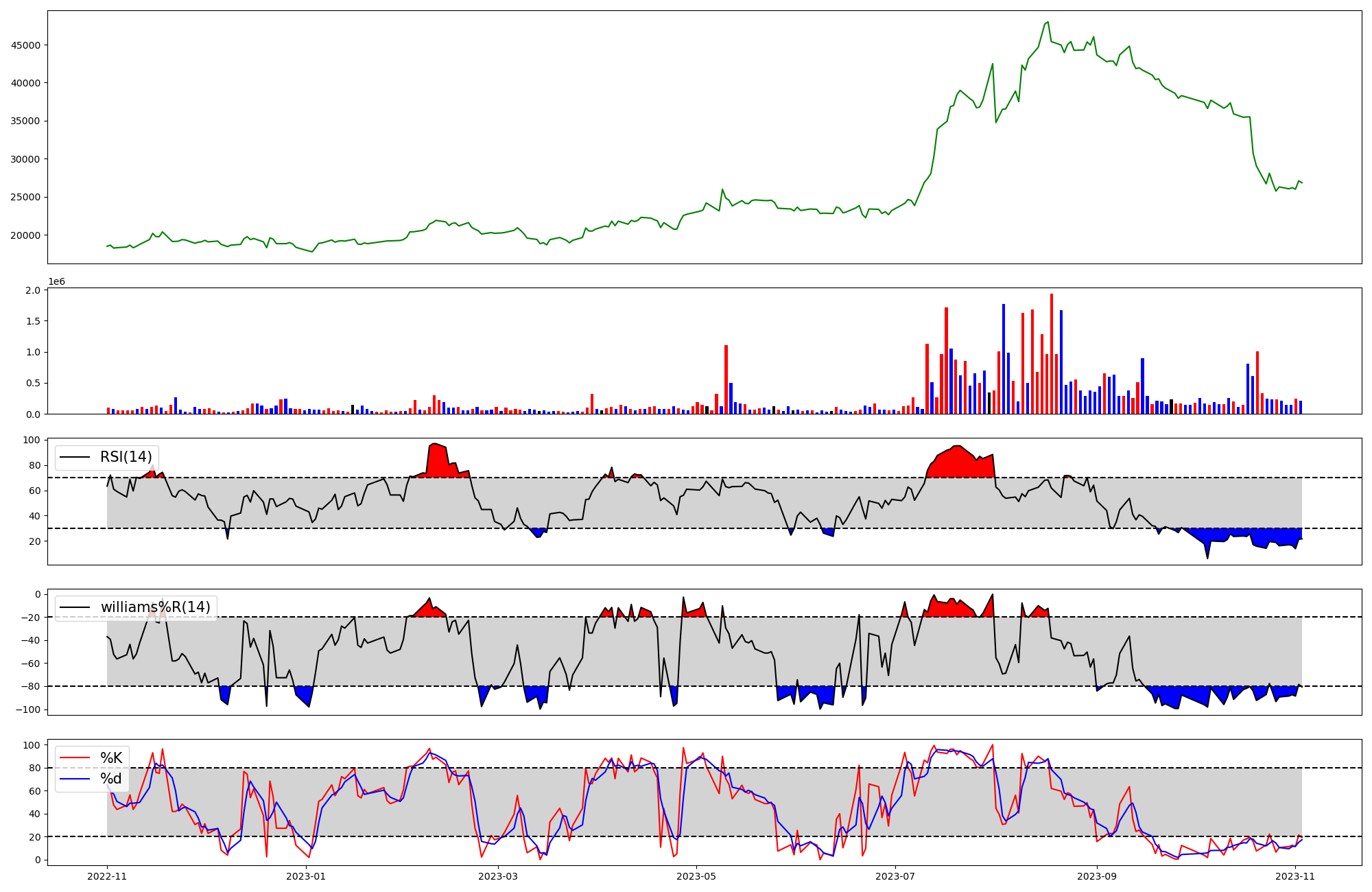Click the williams%R(14) legend label

point(155,607)
